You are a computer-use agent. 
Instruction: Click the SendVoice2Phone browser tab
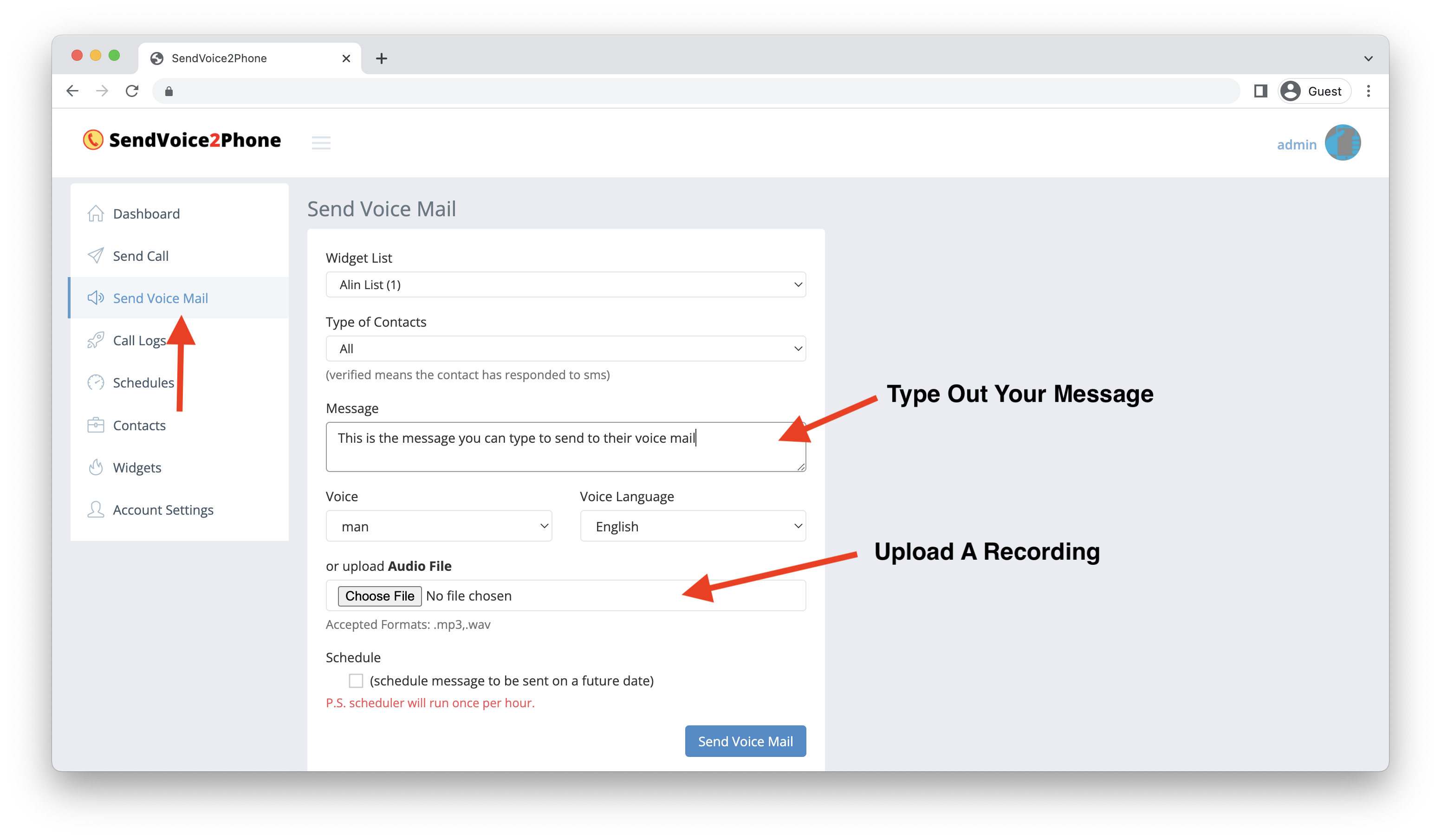[250, 58]
